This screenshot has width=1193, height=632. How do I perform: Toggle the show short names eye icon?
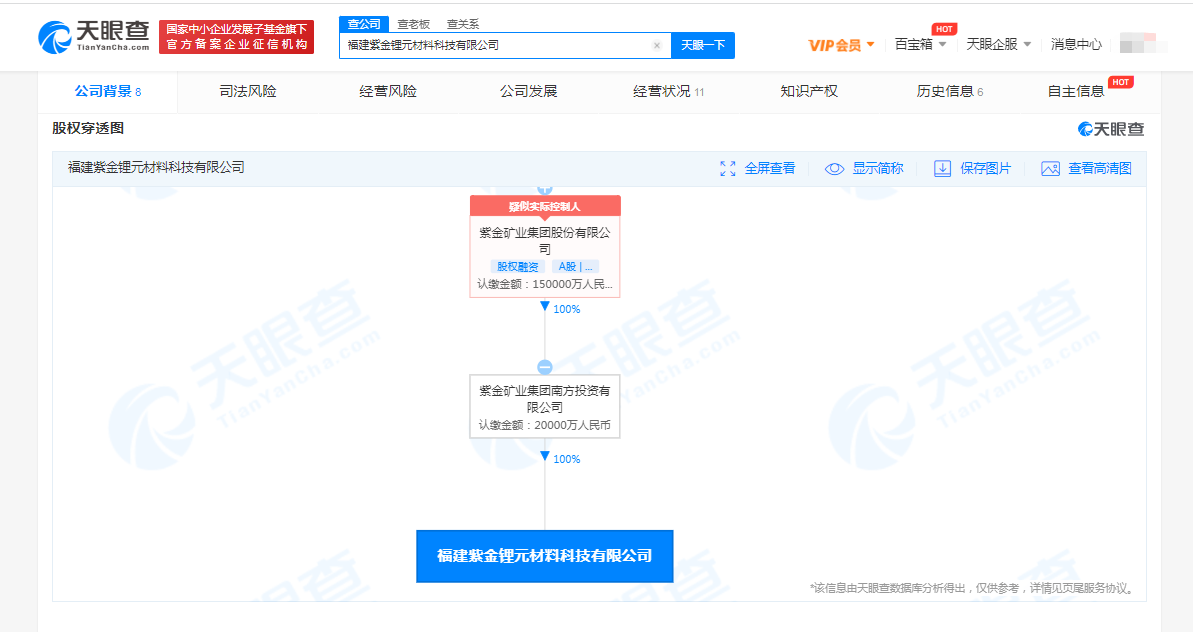834,169
